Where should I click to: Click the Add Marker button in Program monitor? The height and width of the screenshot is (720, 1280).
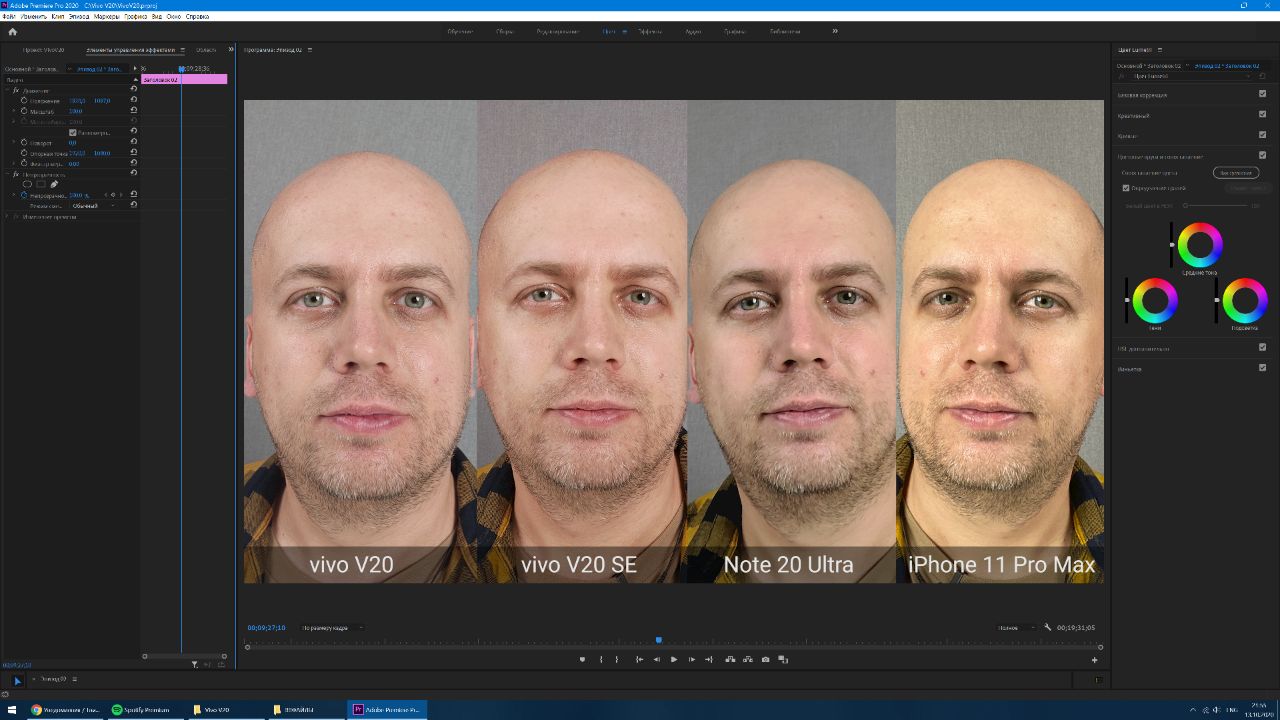click(582, 659)
